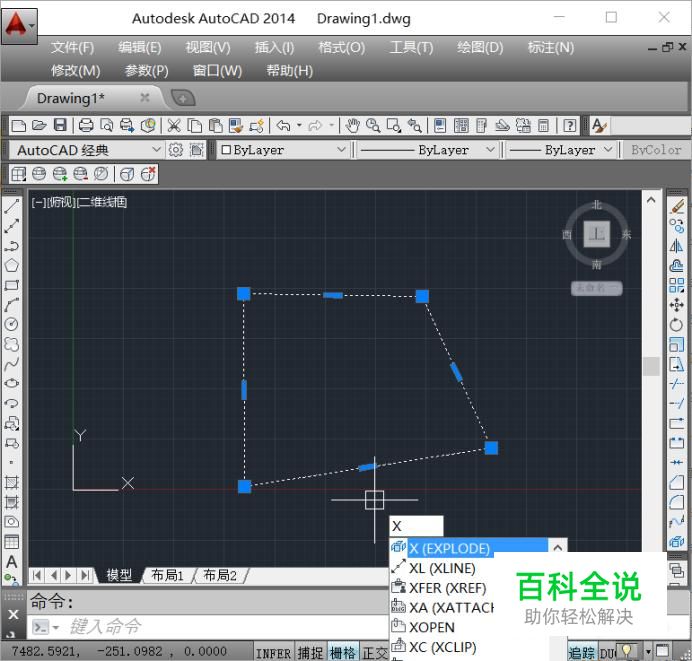Close the Drawing1 document tab

pyautogui.click(x=145, y=98)
